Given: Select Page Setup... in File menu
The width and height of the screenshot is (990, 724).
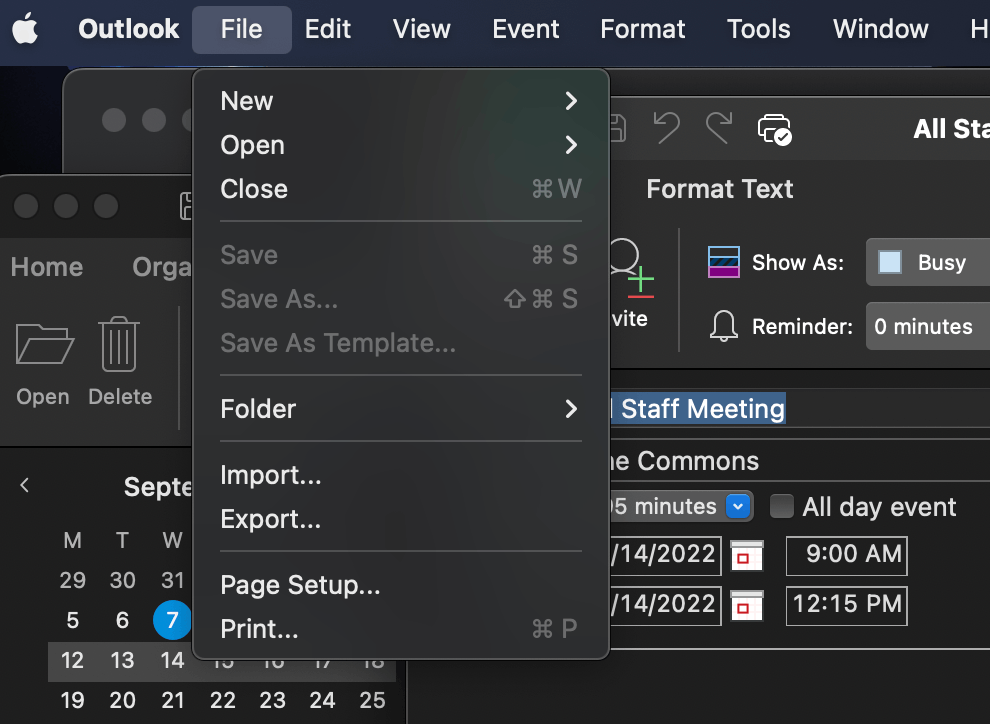Looking at the screenshot, I should pyautogui.click(x=300, y=586).
